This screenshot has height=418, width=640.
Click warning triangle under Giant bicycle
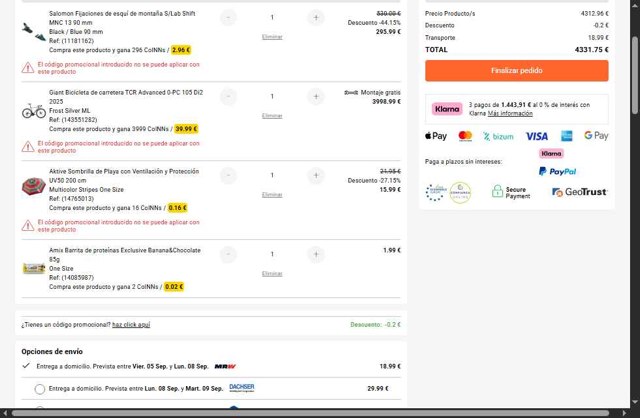(28, 147)
